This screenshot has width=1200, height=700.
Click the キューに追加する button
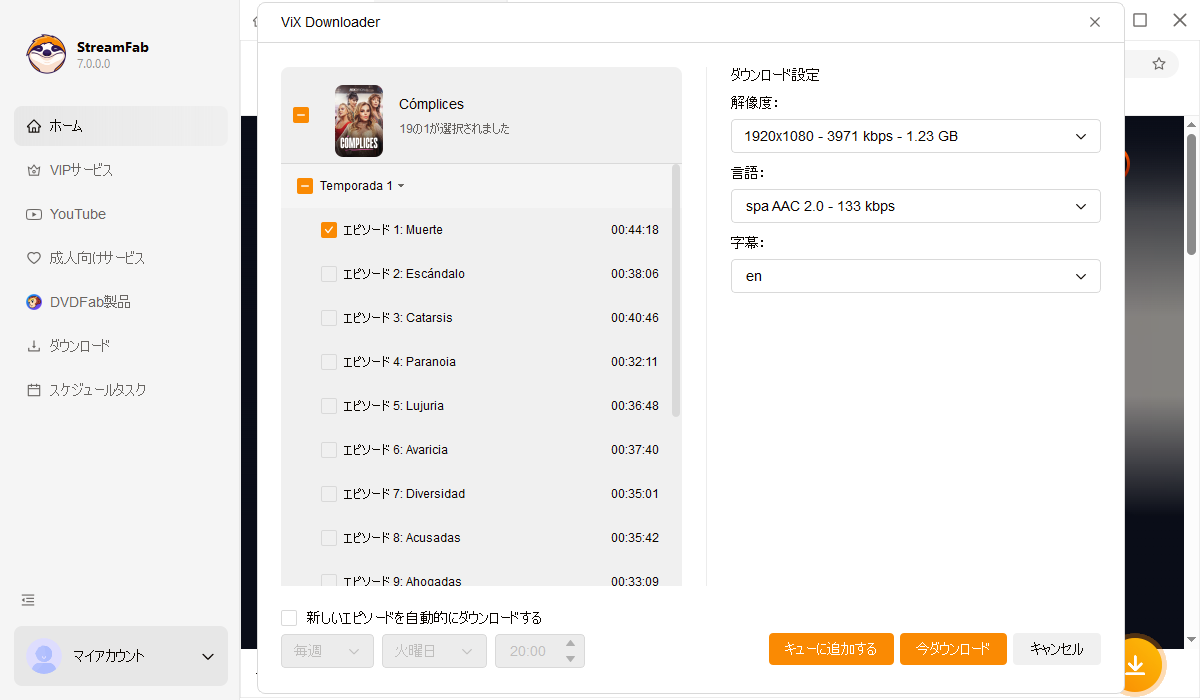click(x=831, y=648)
